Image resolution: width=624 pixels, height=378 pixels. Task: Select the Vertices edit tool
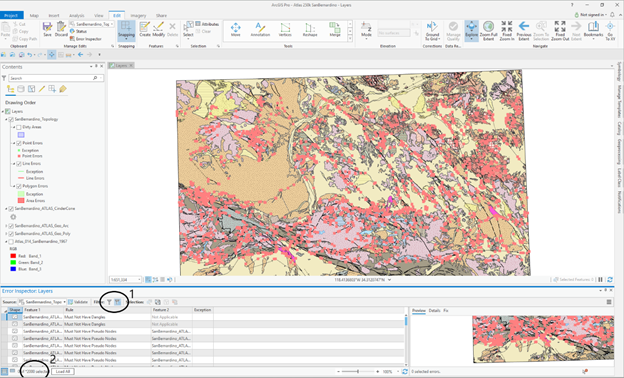point(285,29)
